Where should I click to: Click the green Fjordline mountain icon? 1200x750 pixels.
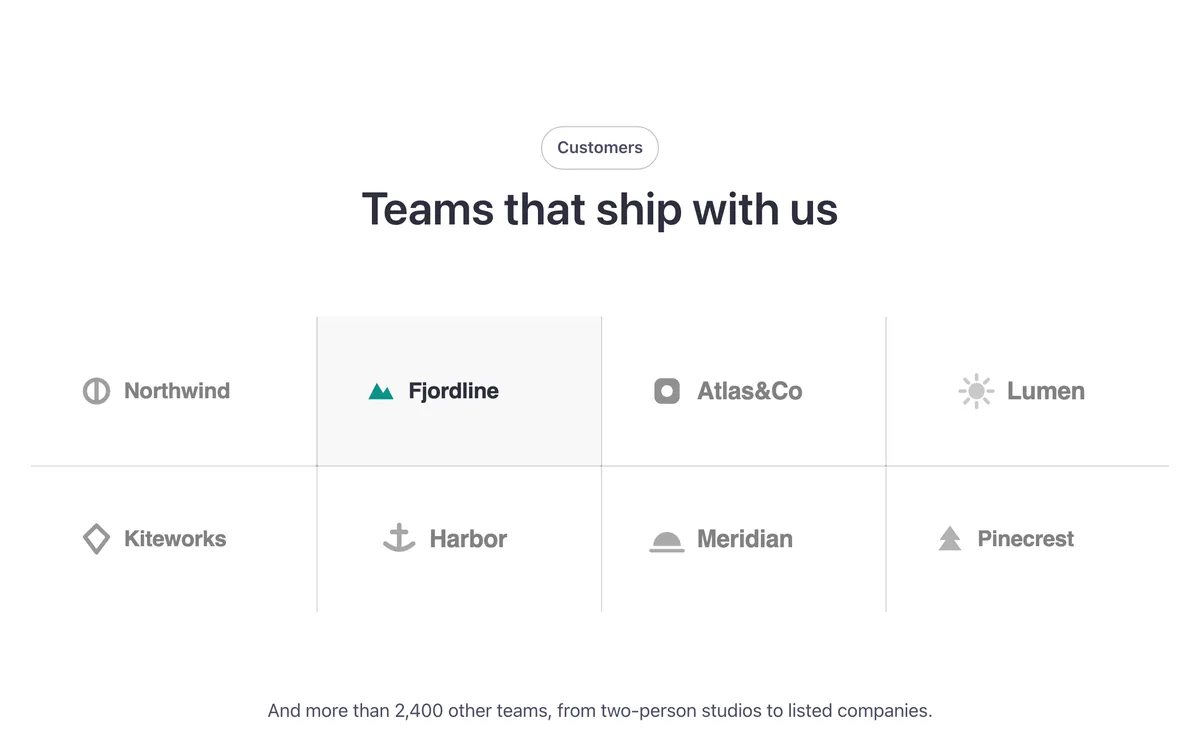tap(381, 391)
